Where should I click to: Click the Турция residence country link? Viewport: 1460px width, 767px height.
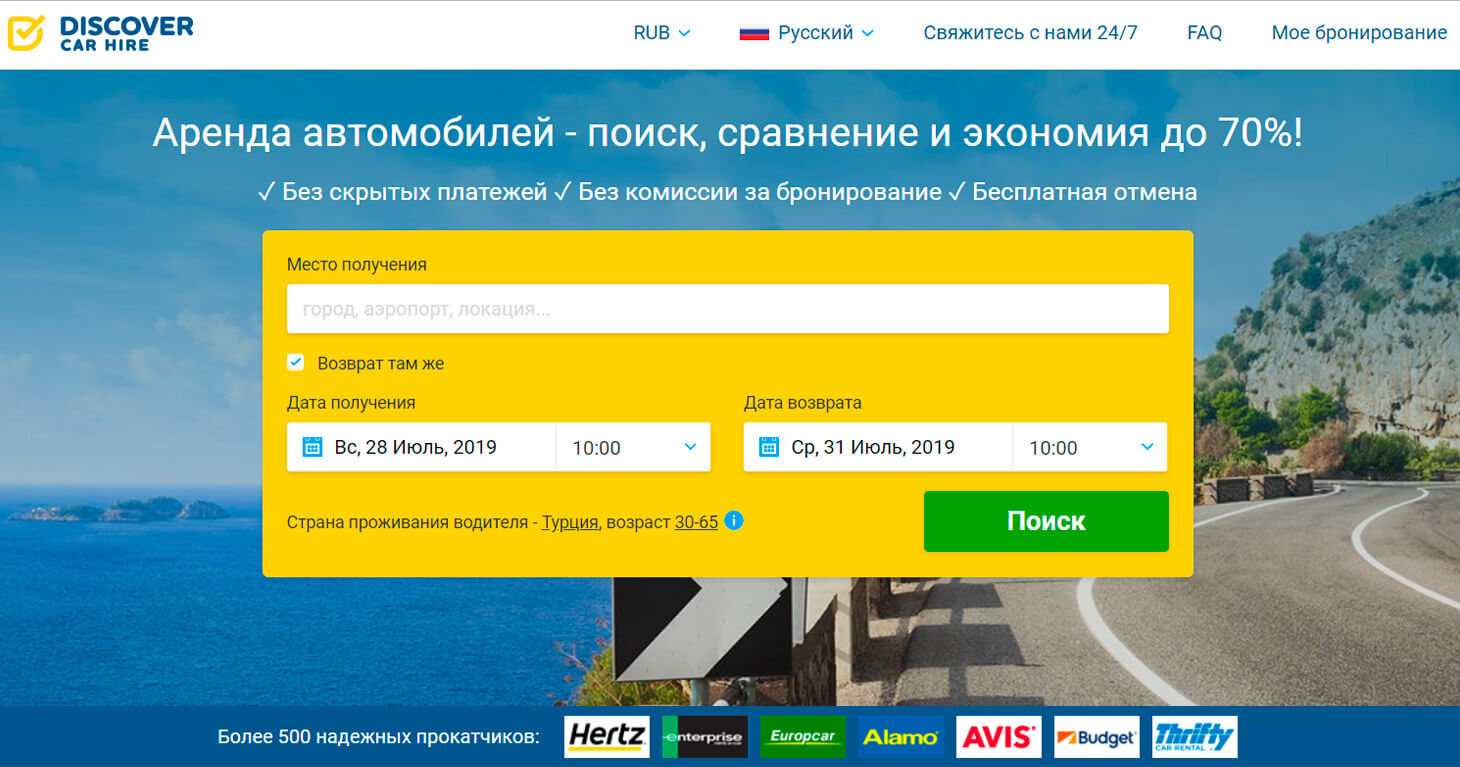coord(566,521)
